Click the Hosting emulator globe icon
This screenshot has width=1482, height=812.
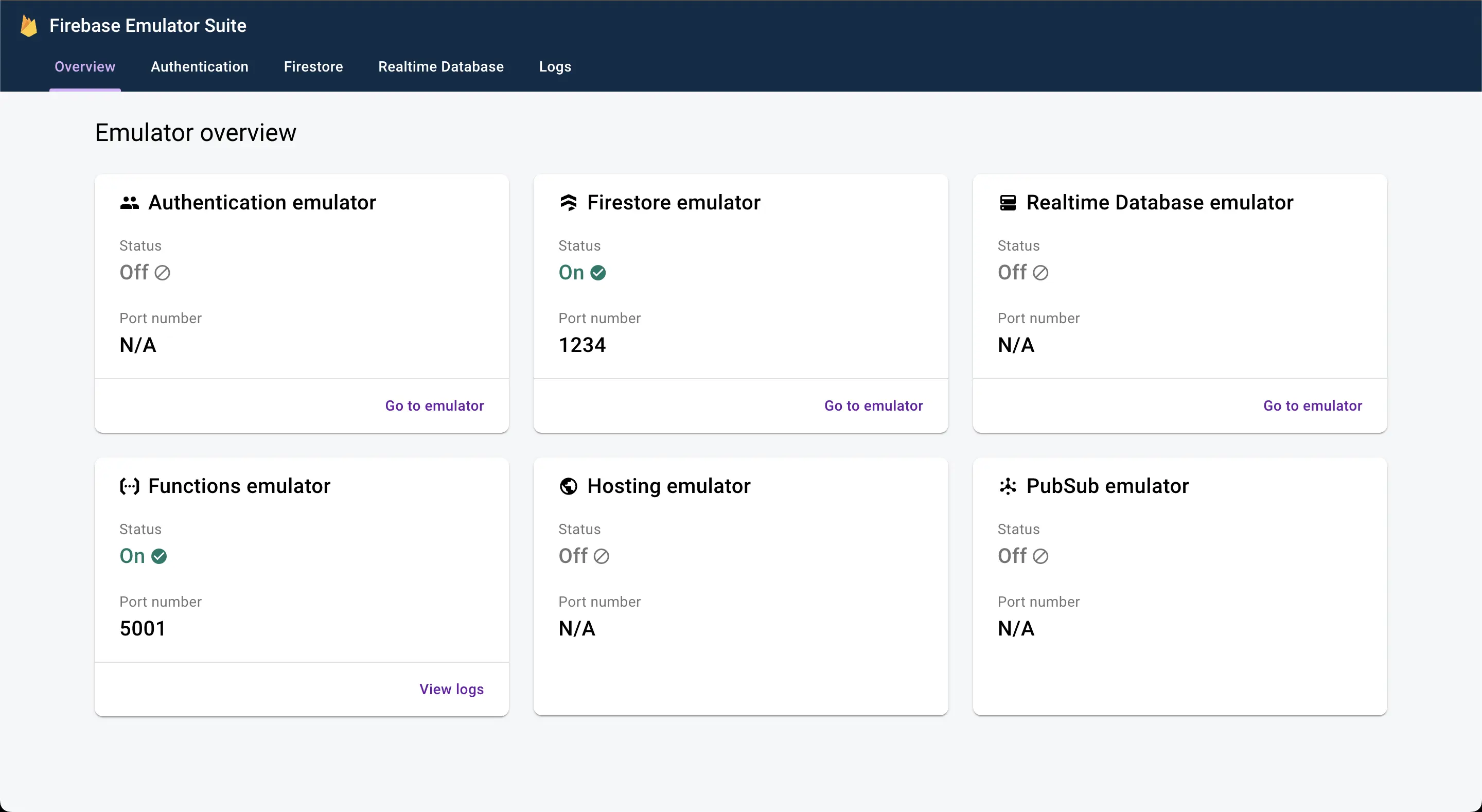[569, 486]
